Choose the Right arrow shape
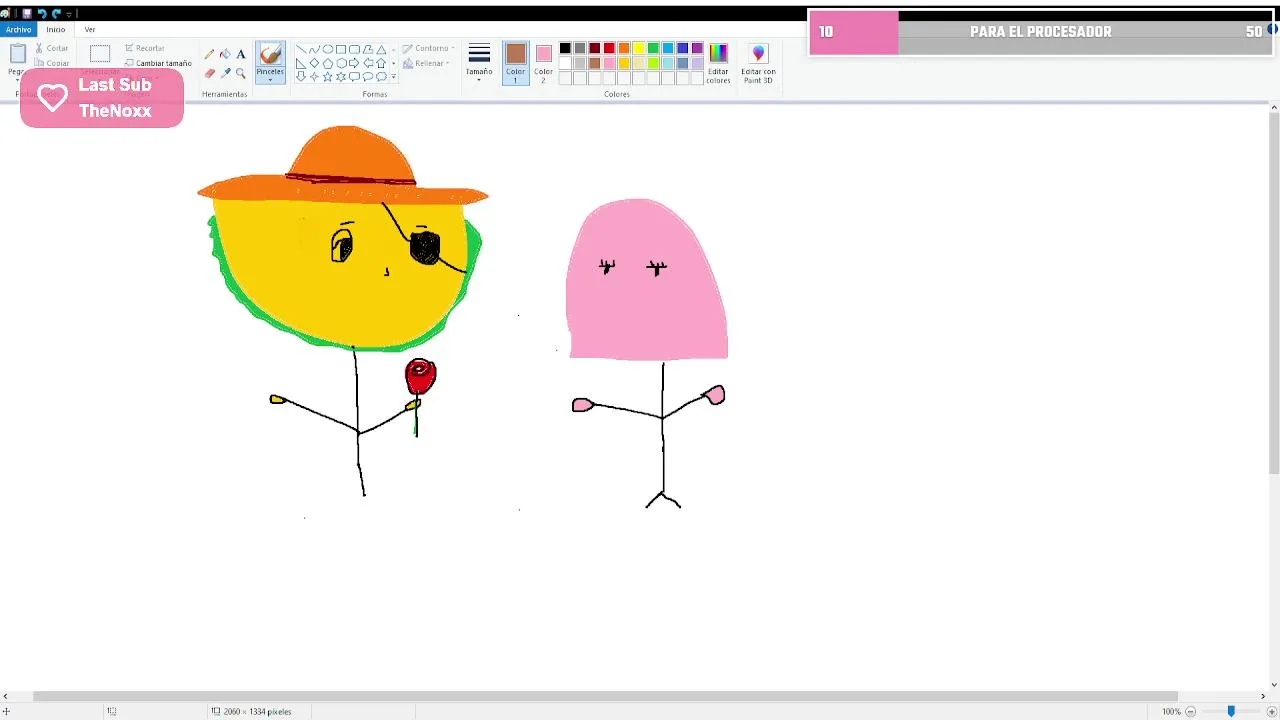Screen dimensions: 1280x720 354,63
